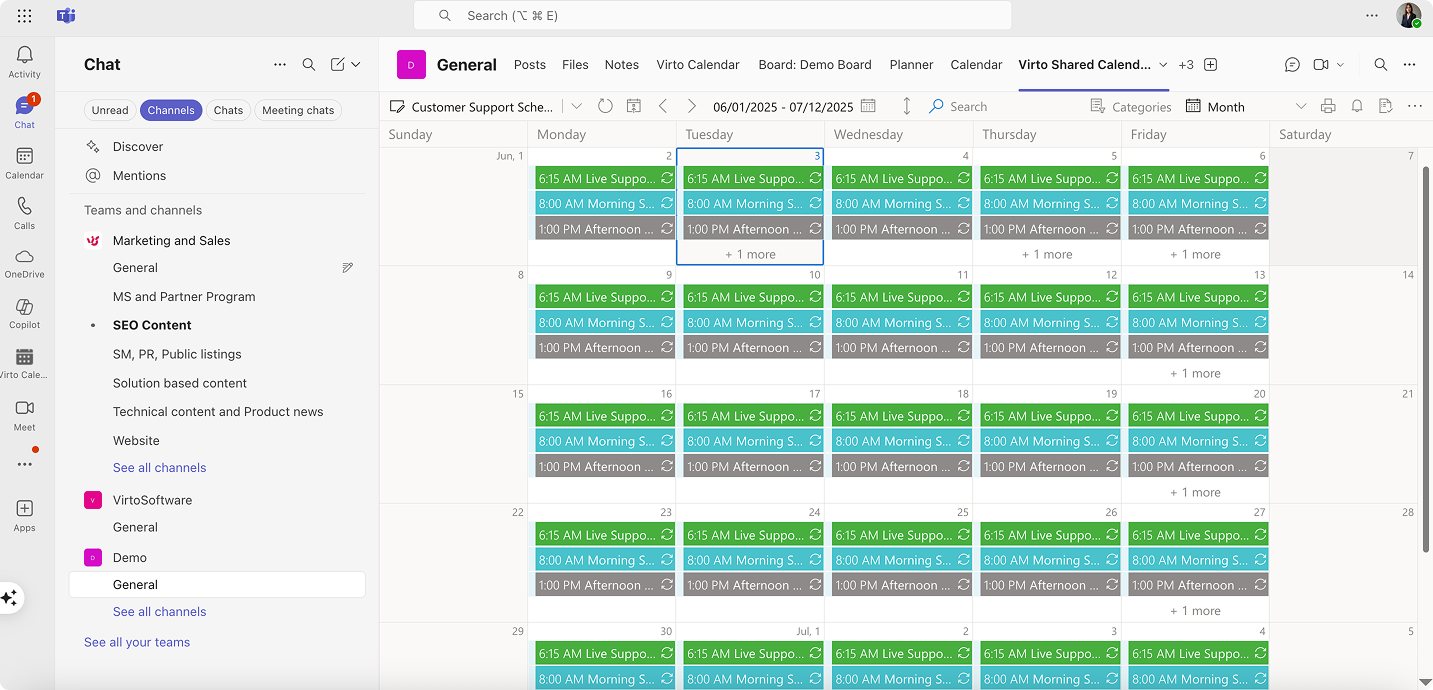Open the print icon in the calendar toolbar
Viewport: 1433px width, 690px height.
click(x=1330, y=106)
